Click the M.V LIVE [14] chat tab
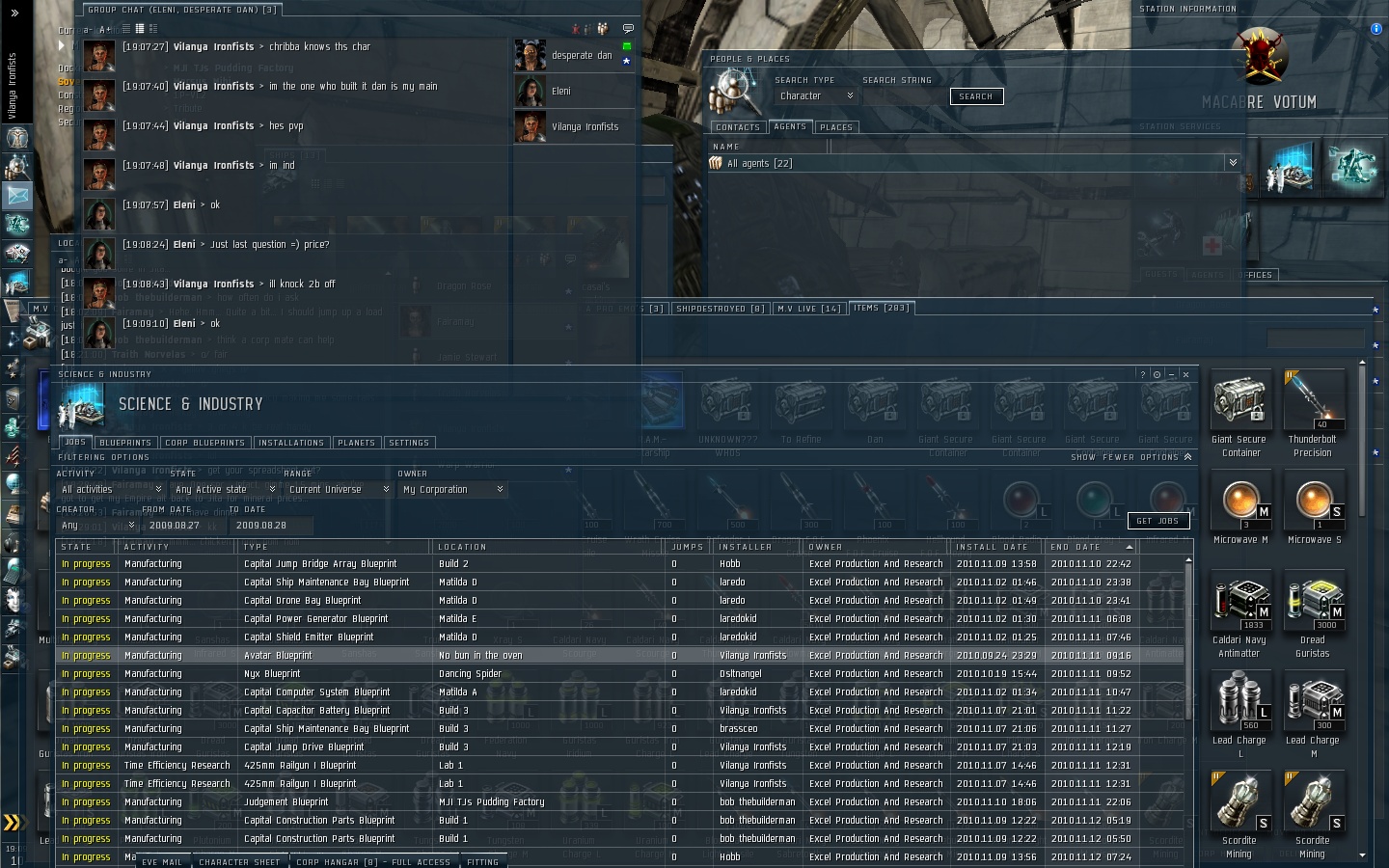 point(809,309)
